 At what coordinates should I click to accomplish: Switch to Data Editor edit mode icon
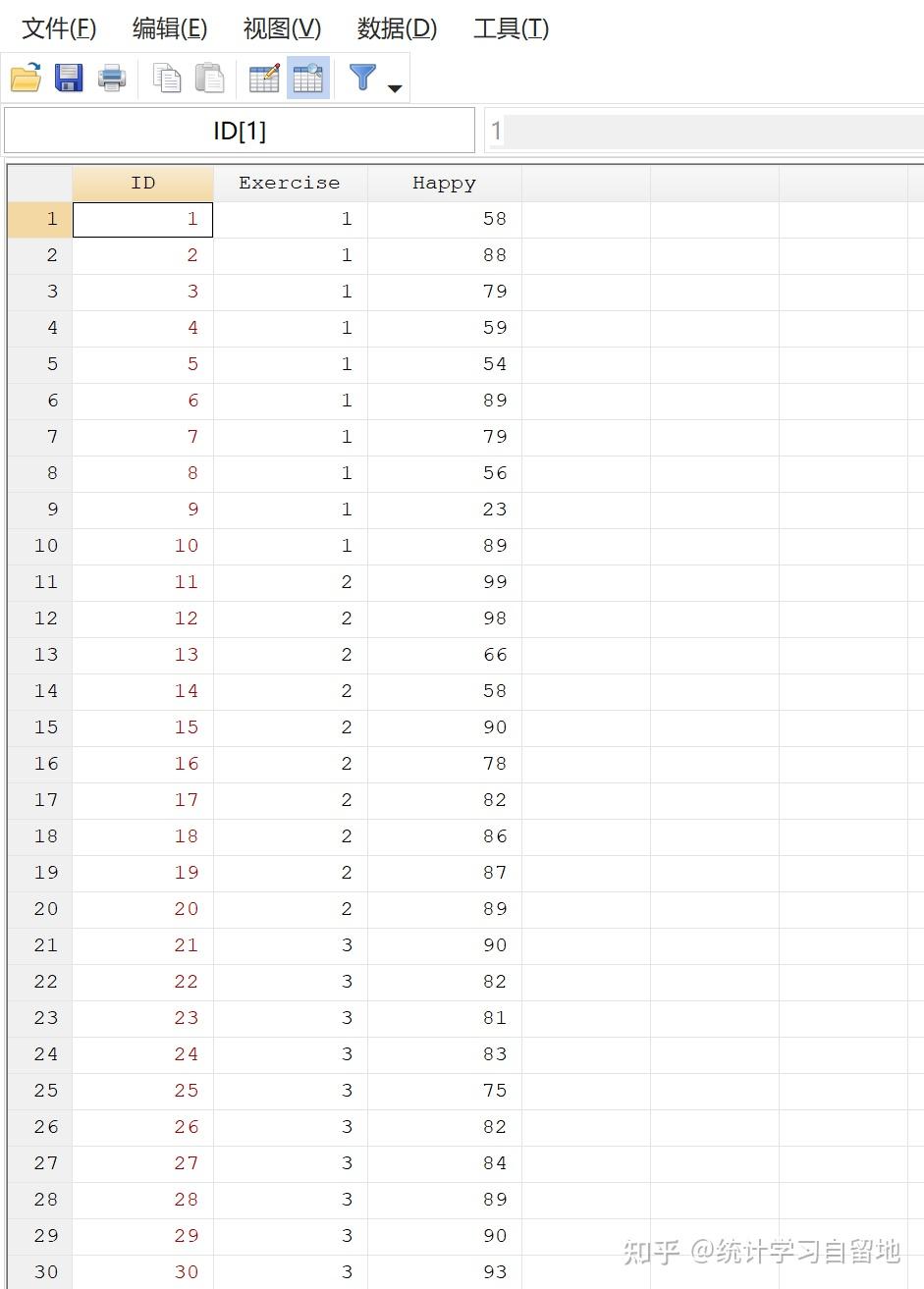tap(264, 78)
